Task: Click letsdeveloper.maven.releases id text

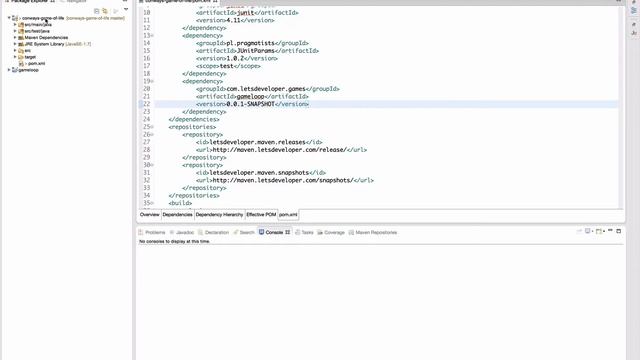Action: [258, 142]
